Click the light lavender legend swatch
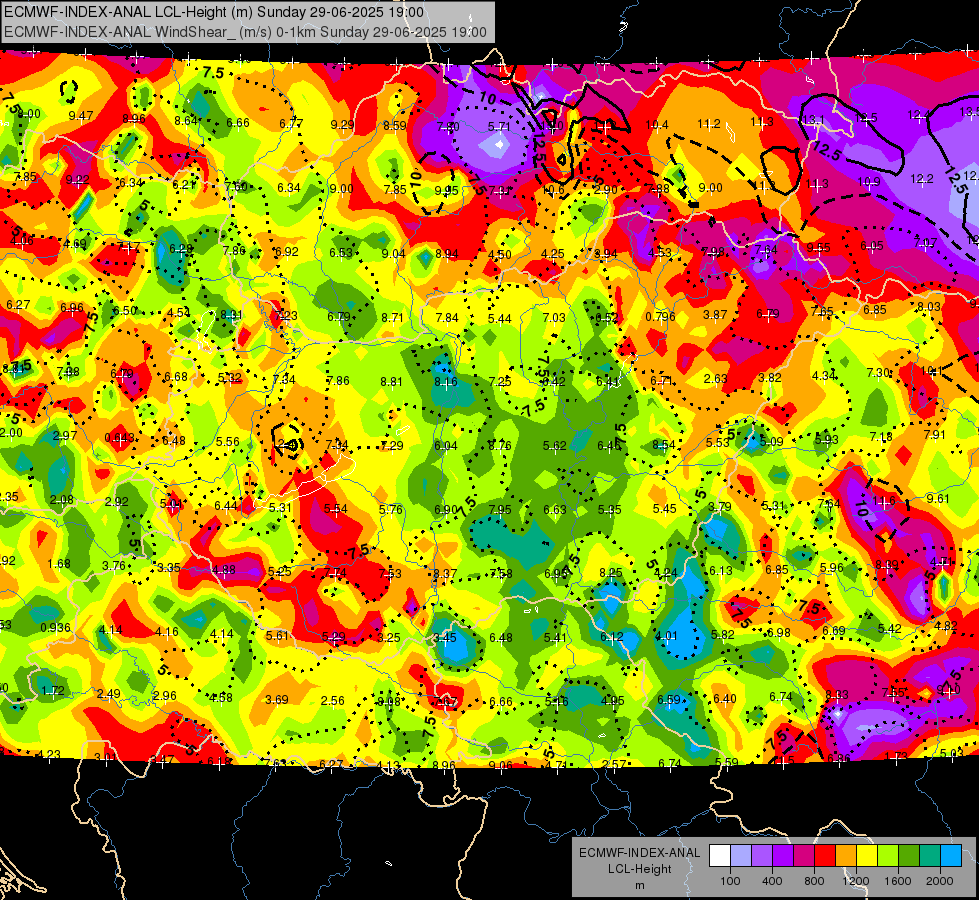 click(741, 856)
